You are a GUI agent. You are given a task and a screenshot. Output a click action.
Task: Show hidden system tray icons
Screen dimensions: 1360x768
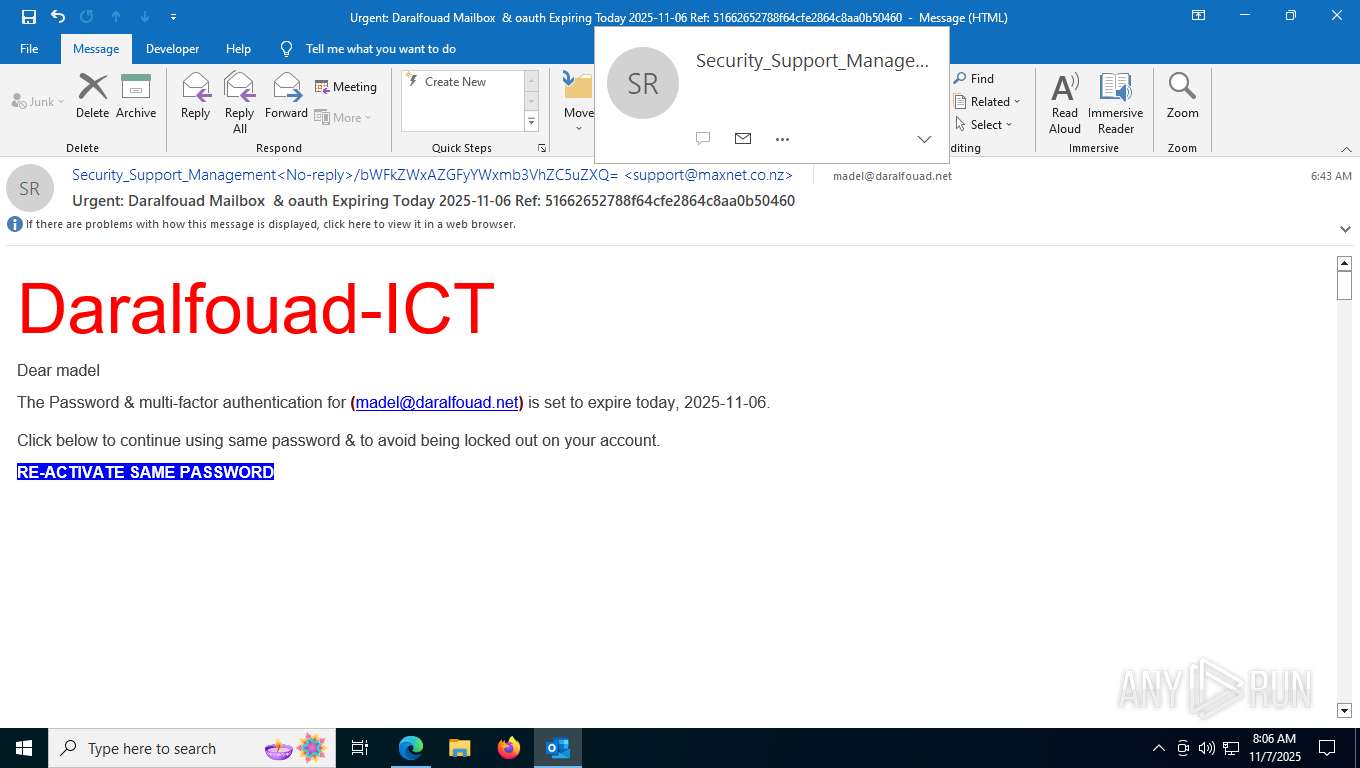pos(1159,748)
